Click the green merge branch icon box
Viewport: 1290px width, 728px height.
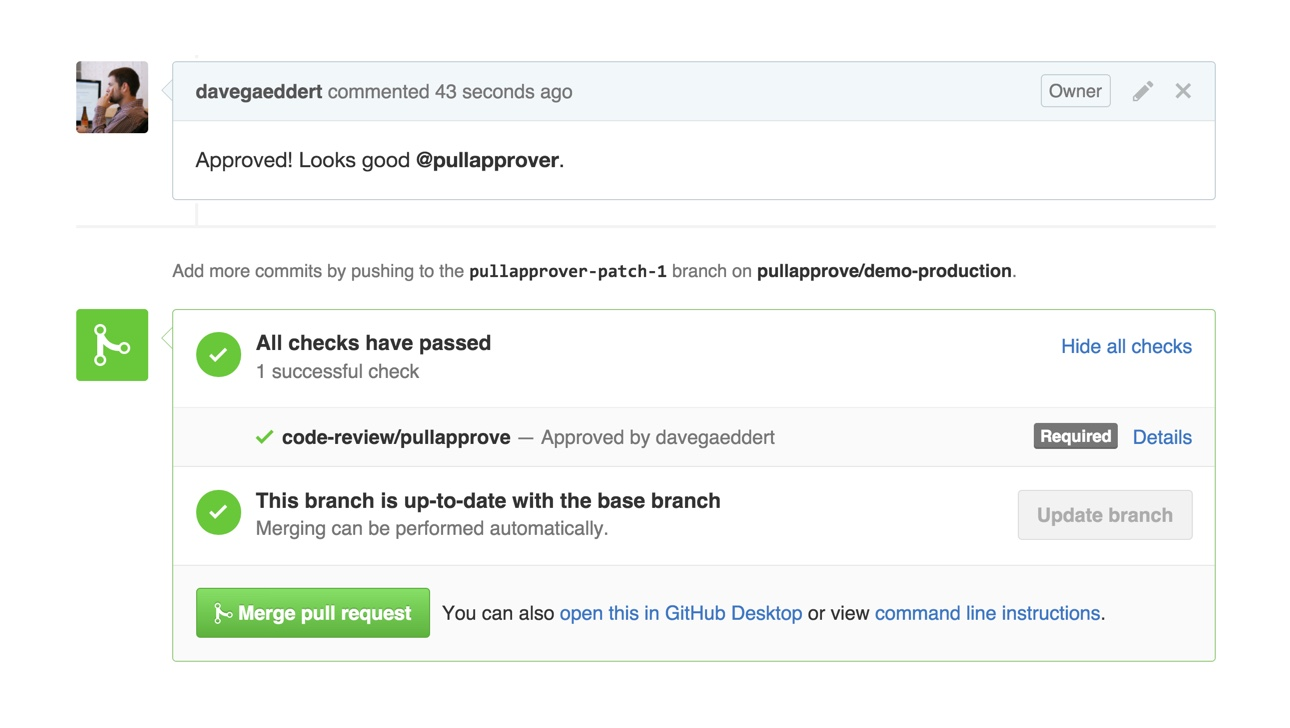(x=112, y=345)
